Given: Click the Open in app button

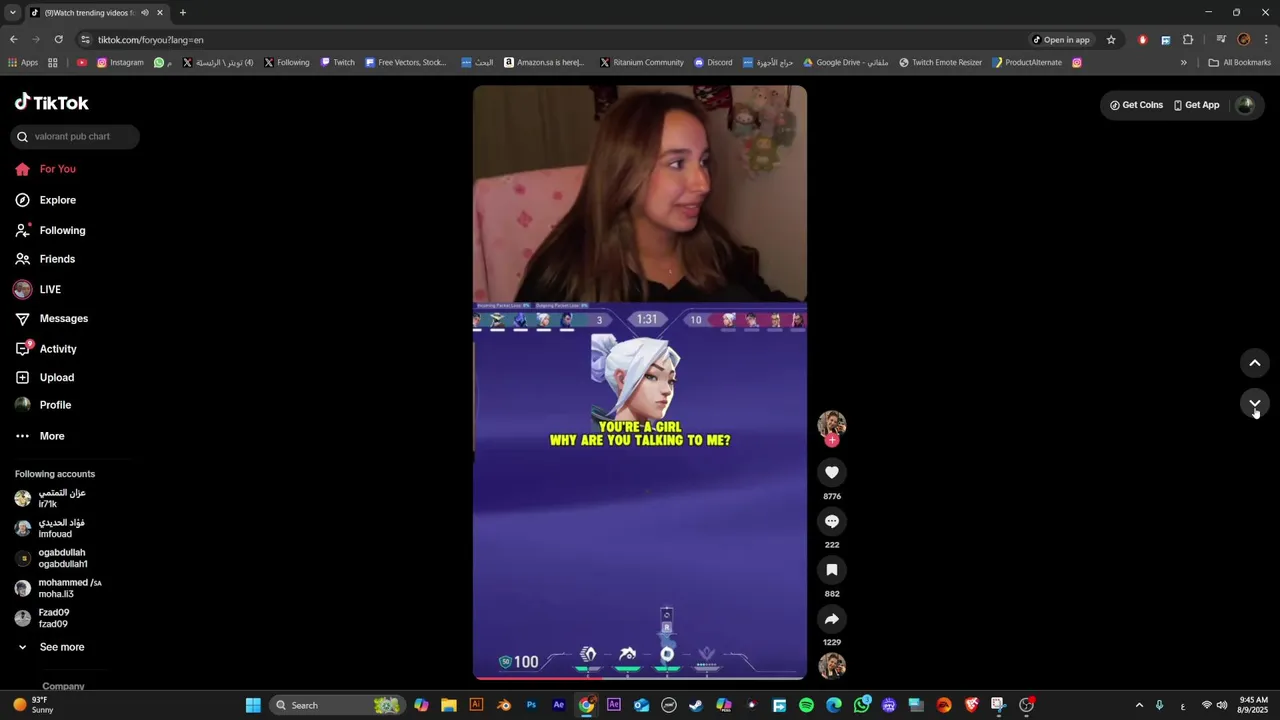Looking at the screenshot, I should 1061,40.
